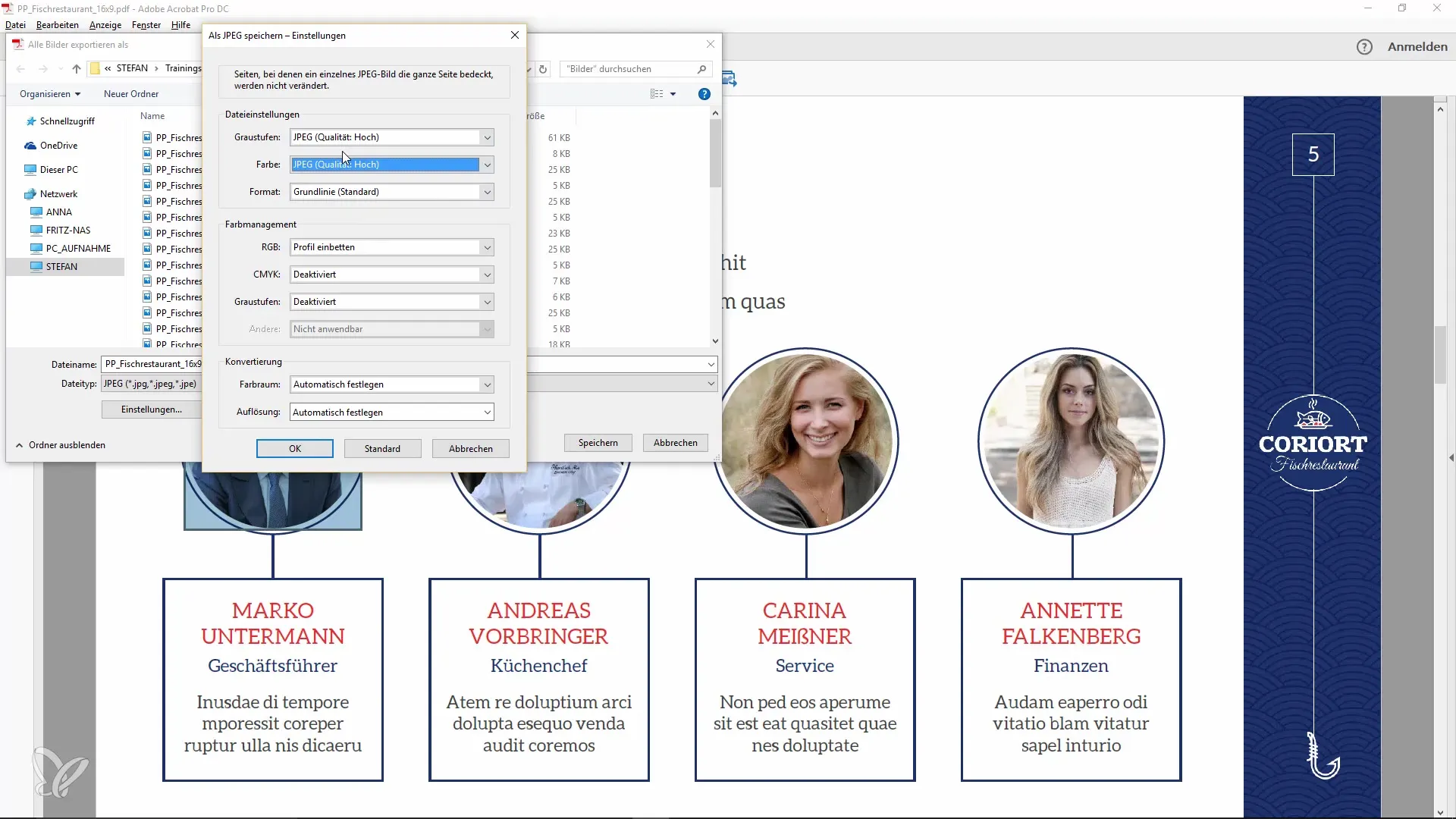Open the Auflösung Automatisch festlegen dropdown
1456x819 pixels.
[x=392, y=413]
